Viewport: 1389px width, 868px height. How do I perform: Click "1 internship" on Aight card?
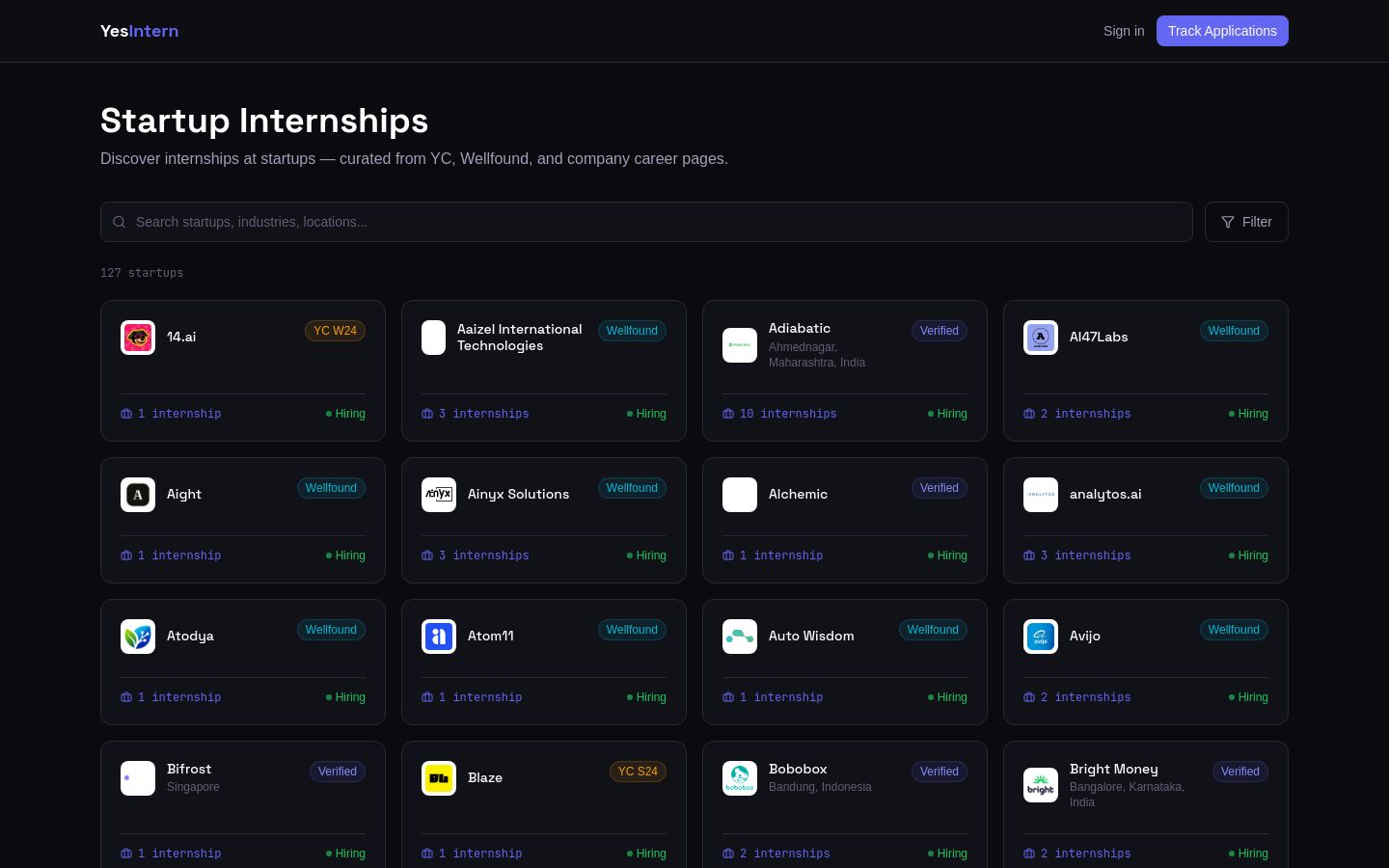click(179, 556)
